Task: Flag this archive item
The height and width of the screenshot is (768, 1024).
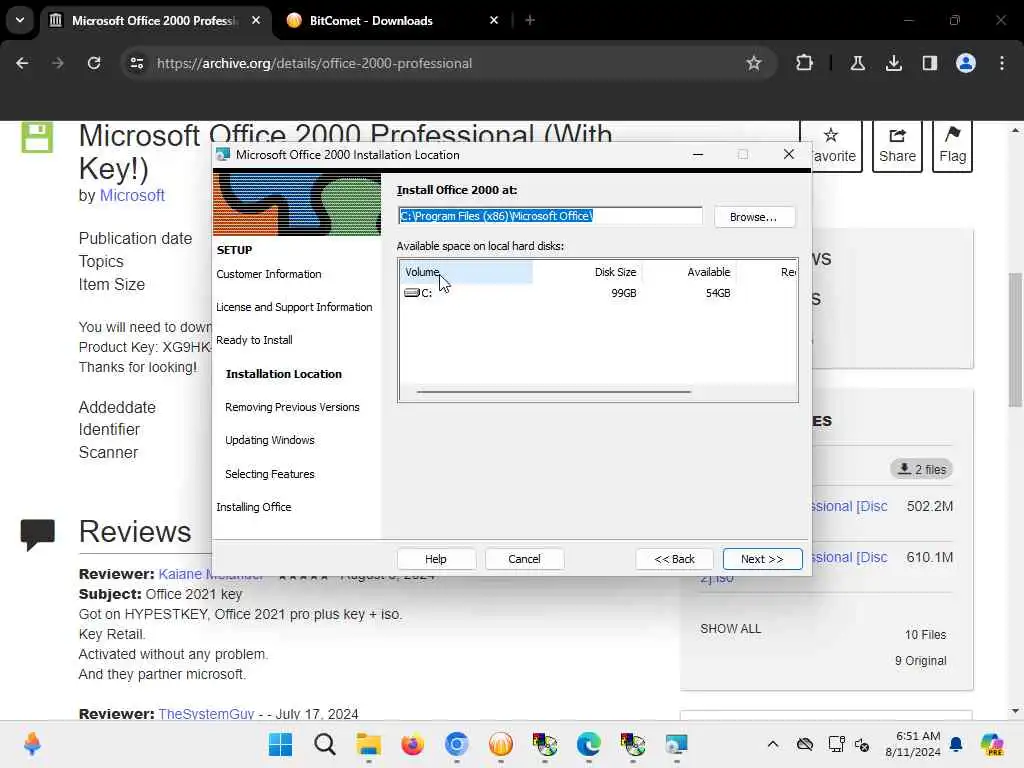Action: (x=952, y=146)
